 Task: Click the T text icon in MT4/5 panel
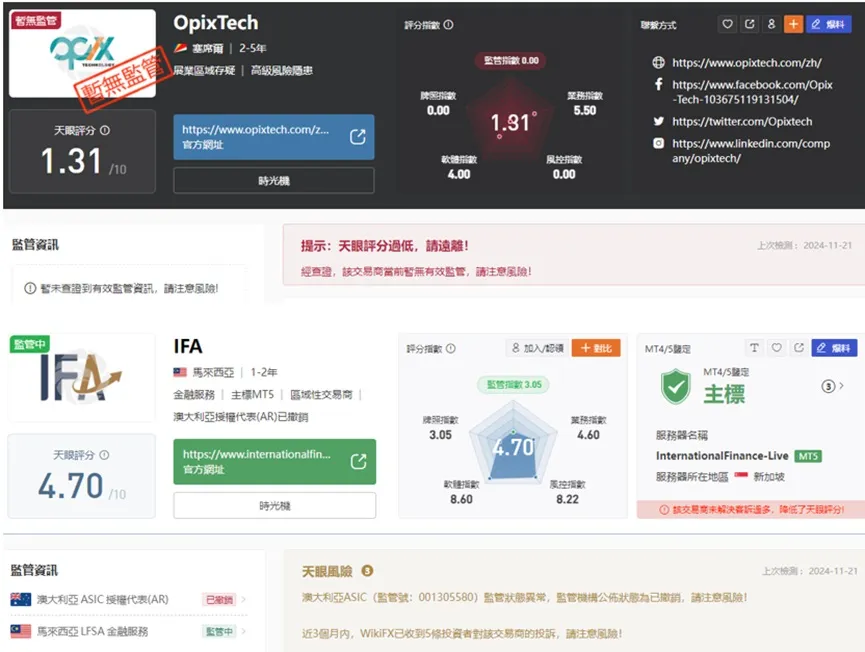coord(754,348)
